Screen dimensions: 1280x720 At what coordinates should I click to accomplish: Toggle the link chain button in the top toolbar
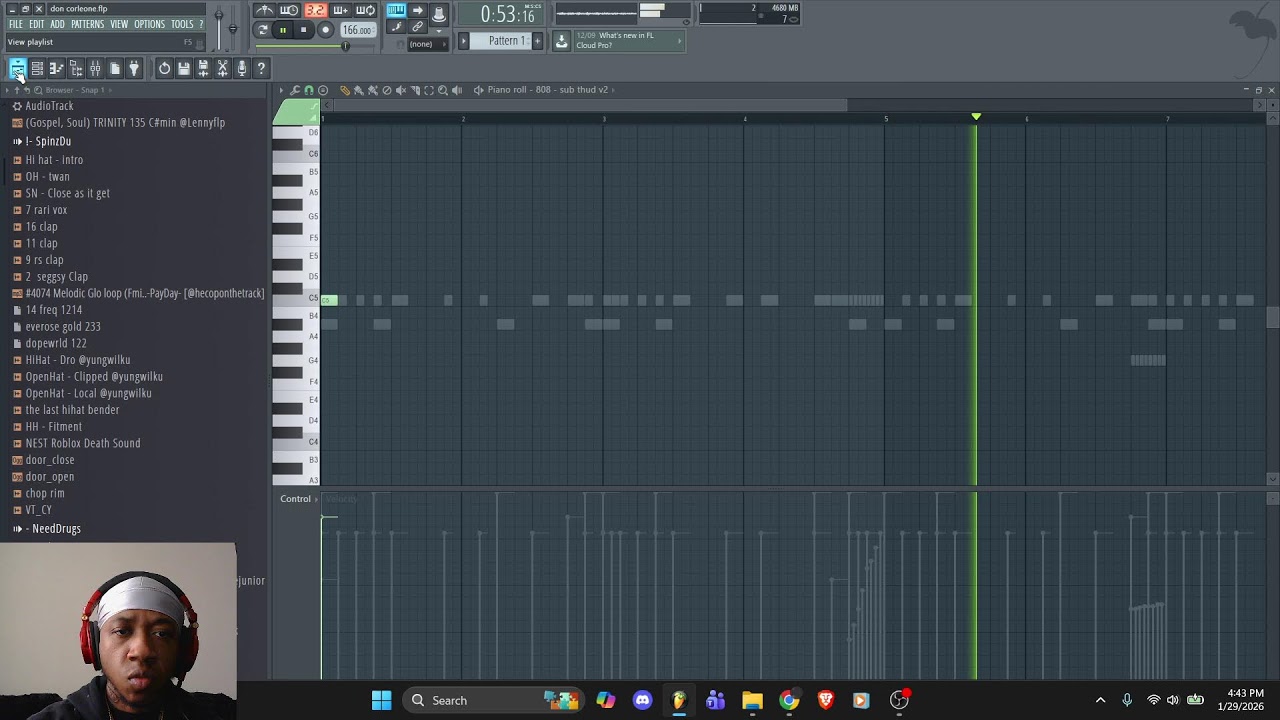[x=418, y=26]
